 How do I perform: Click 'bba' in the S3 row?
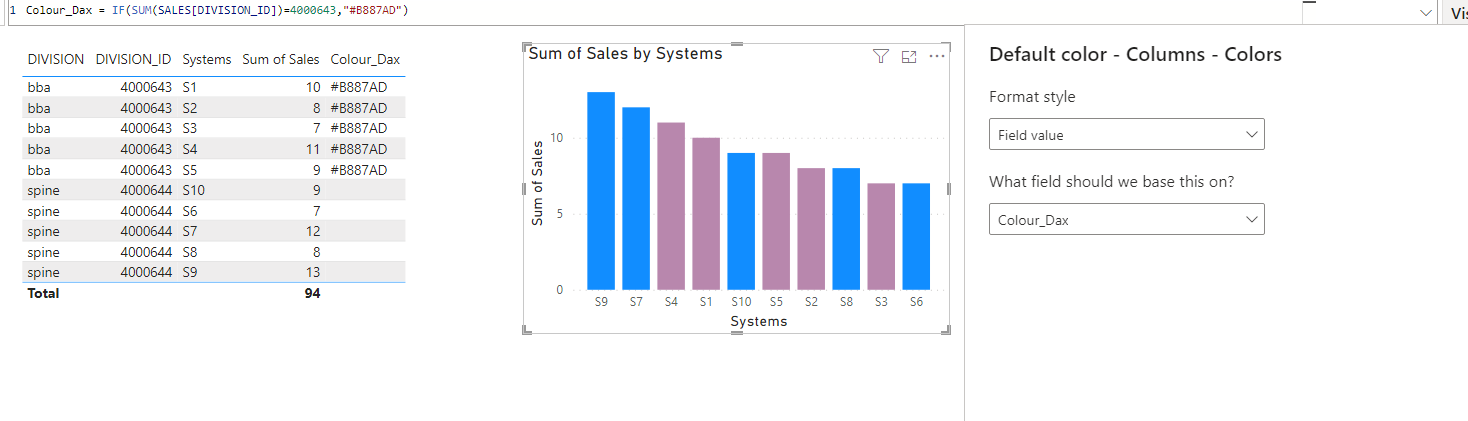39,128
